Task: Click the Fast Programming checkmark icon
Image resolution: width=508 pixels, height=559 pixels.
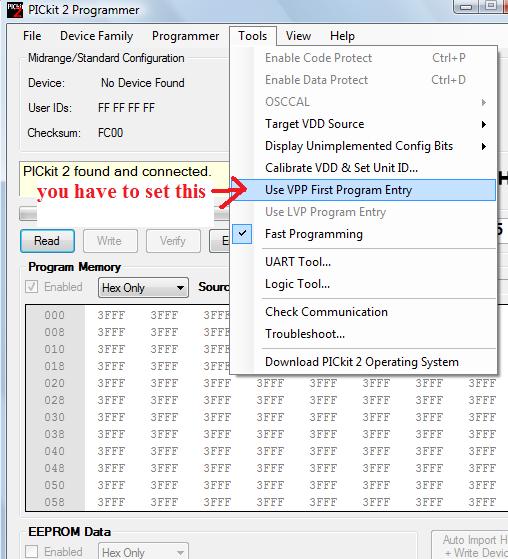Action: pyautogui.click(x=242, y=234)
